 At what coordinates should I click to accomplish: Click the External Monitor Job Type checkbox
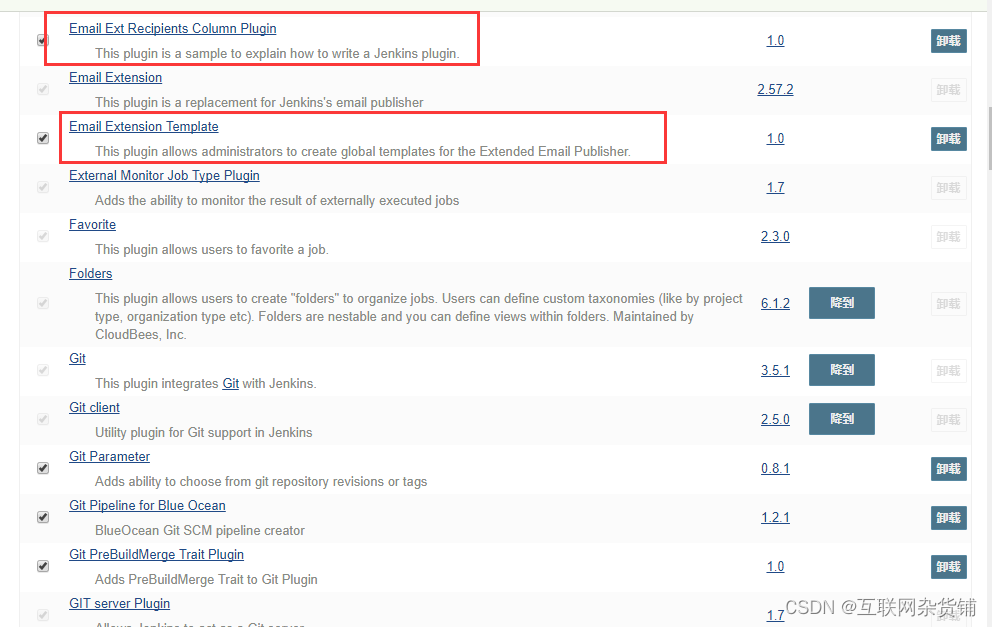43,187
